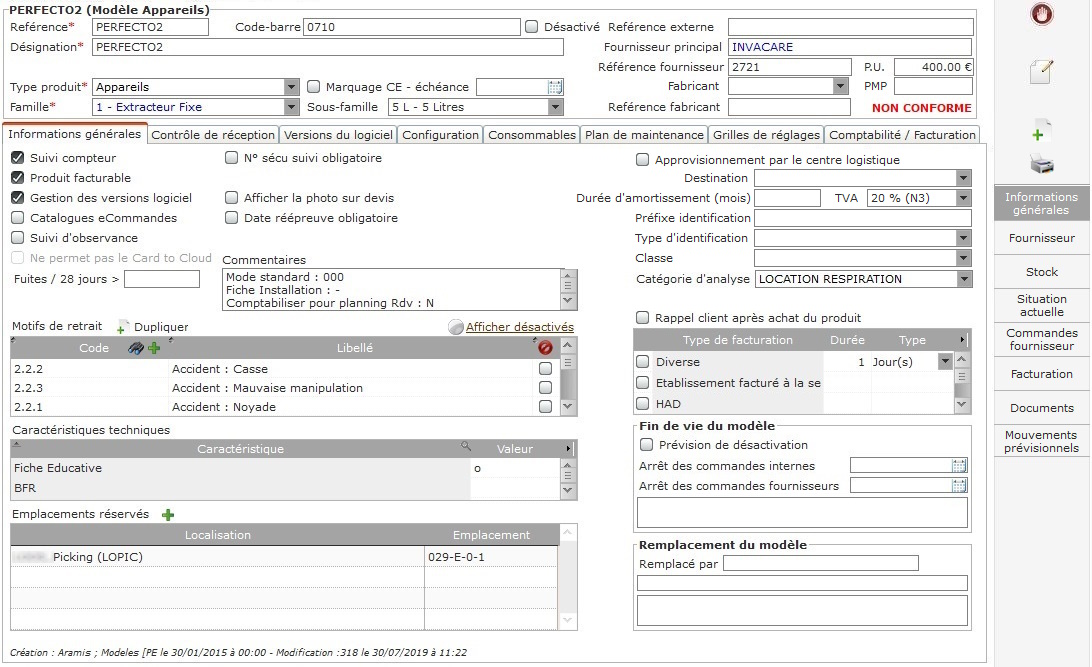Toggle Gestion des versions logiciel checkbox
Image resolution: width=1092 pixels, height=667 pixels.
(x=17, y=198)
